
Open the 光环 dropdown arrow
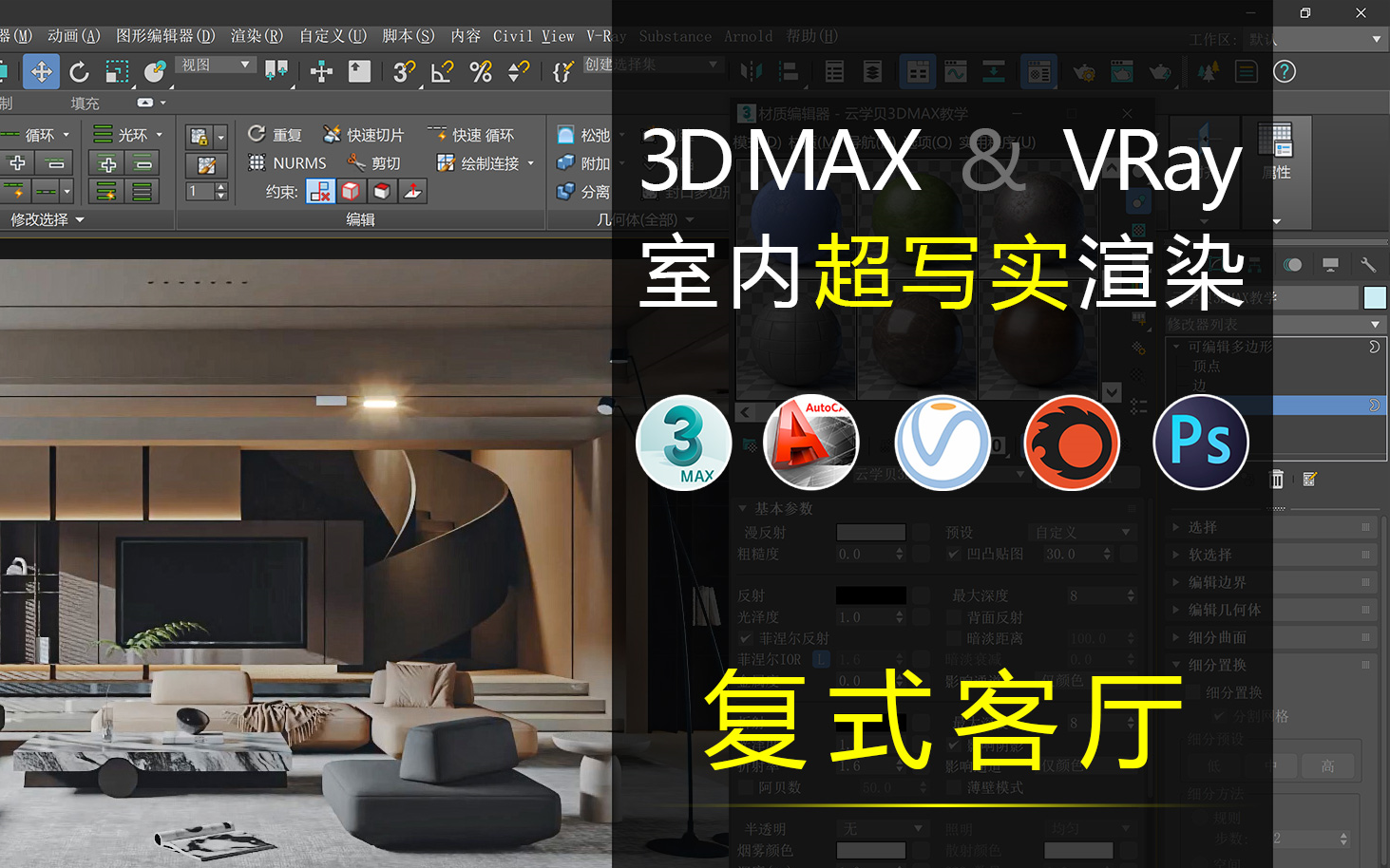click(x=159, y=135)
